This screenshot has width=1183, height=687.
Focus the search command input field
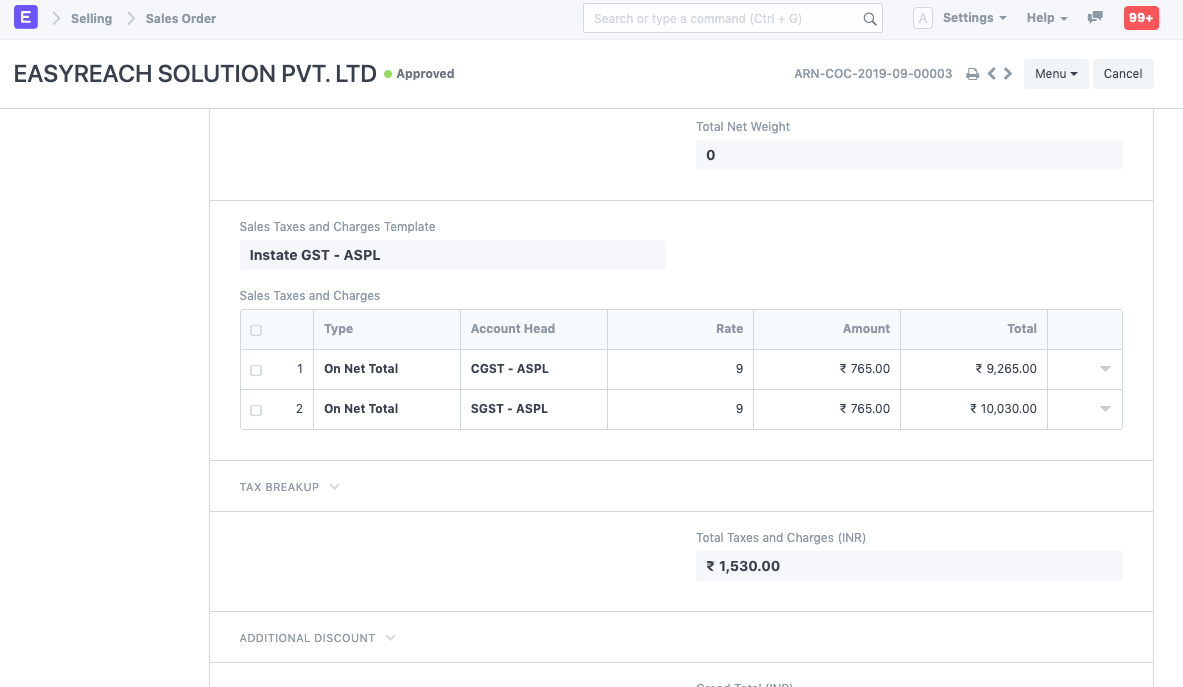tap(722, 18)
